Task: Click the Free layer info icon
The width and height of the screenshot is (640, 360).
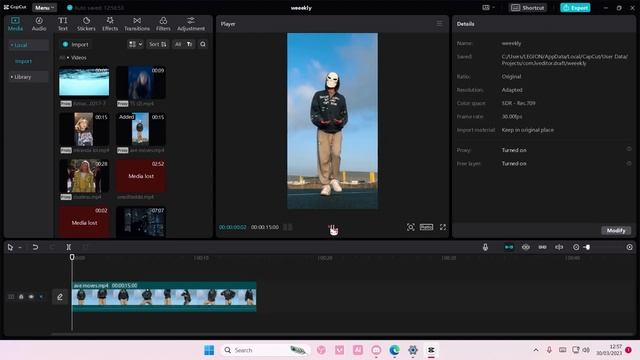Action: (x=629, y=163)
